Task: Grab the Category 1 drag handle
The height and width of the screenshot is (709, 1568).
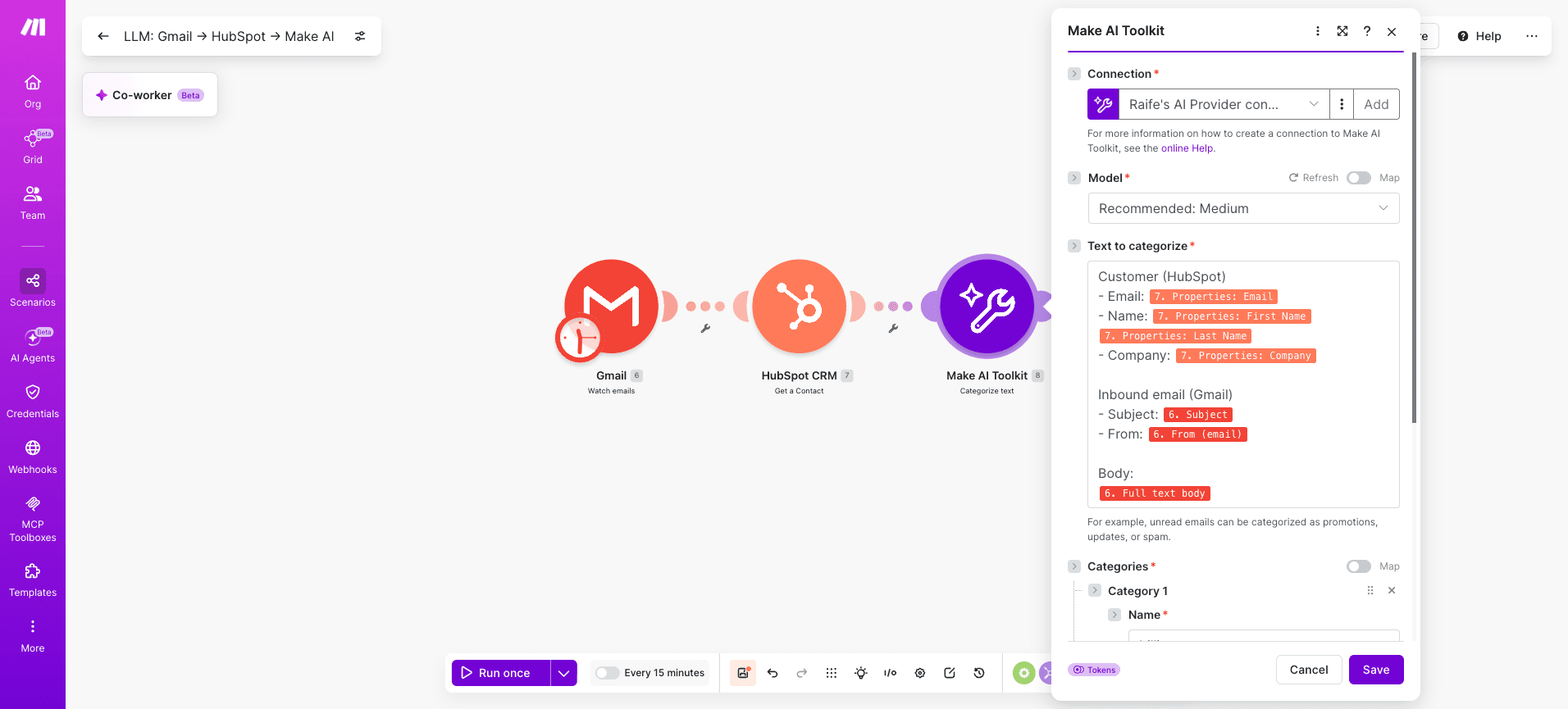Action: tap(1370, 590)
